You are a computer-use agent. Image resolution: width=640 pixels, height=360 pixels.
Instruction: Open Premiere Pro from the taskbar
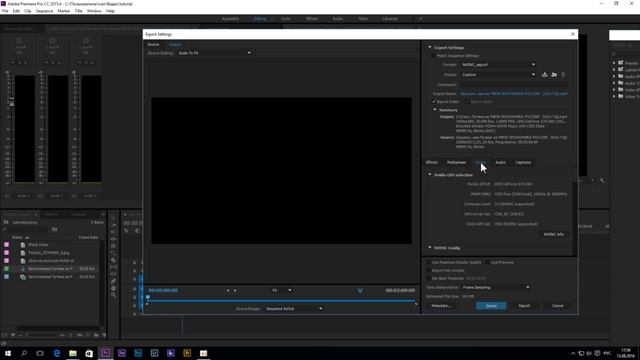[105, 353]
